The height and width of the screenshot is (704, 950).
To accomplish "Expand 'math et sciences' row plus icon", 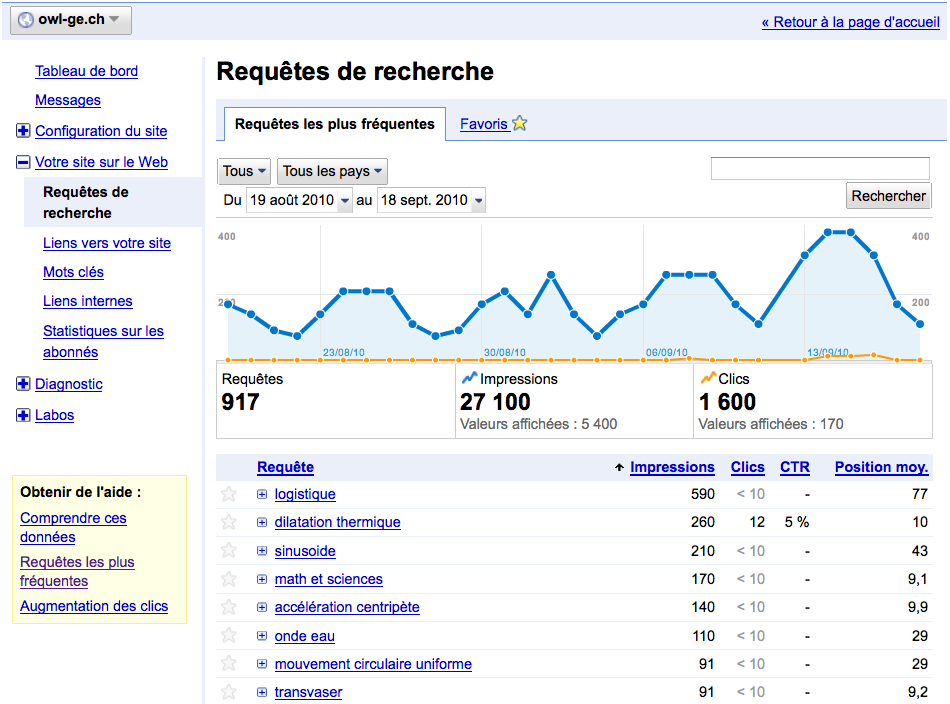I will 262,579.
